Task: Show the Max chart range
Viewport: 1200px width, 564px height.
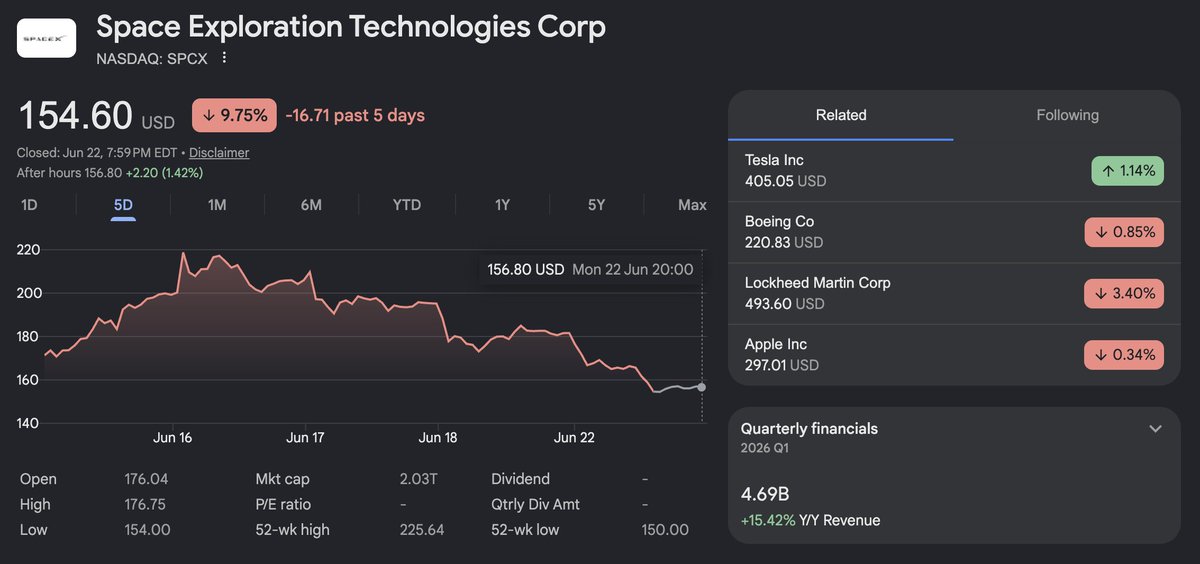Action: tap(692, 205)
